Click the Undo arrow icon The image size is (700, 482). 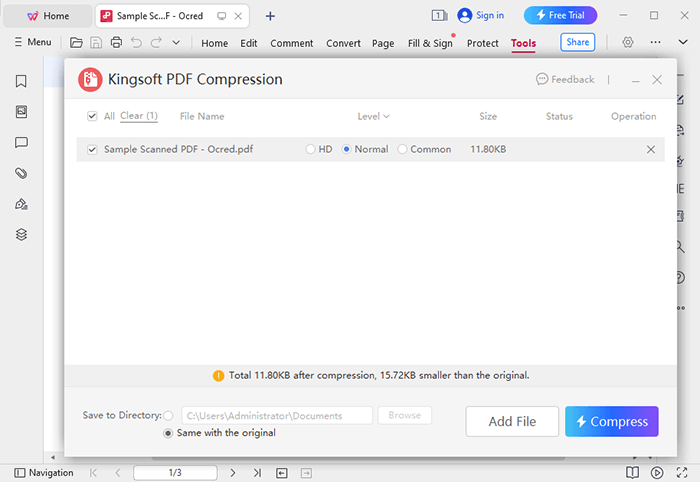click(136, 43)
